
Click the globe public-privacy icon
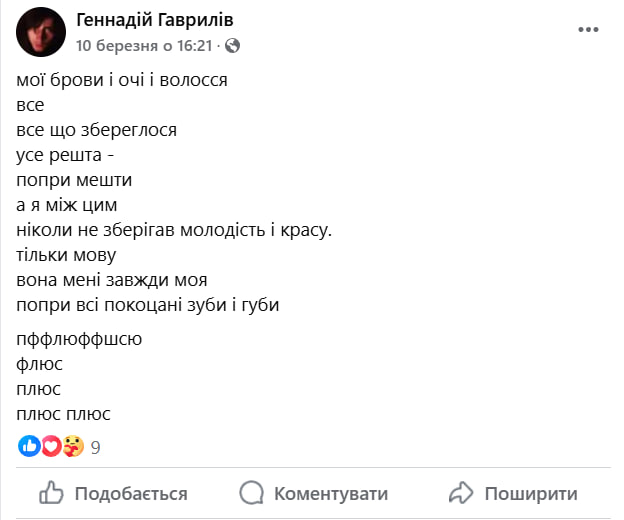[x=233, y=45]
